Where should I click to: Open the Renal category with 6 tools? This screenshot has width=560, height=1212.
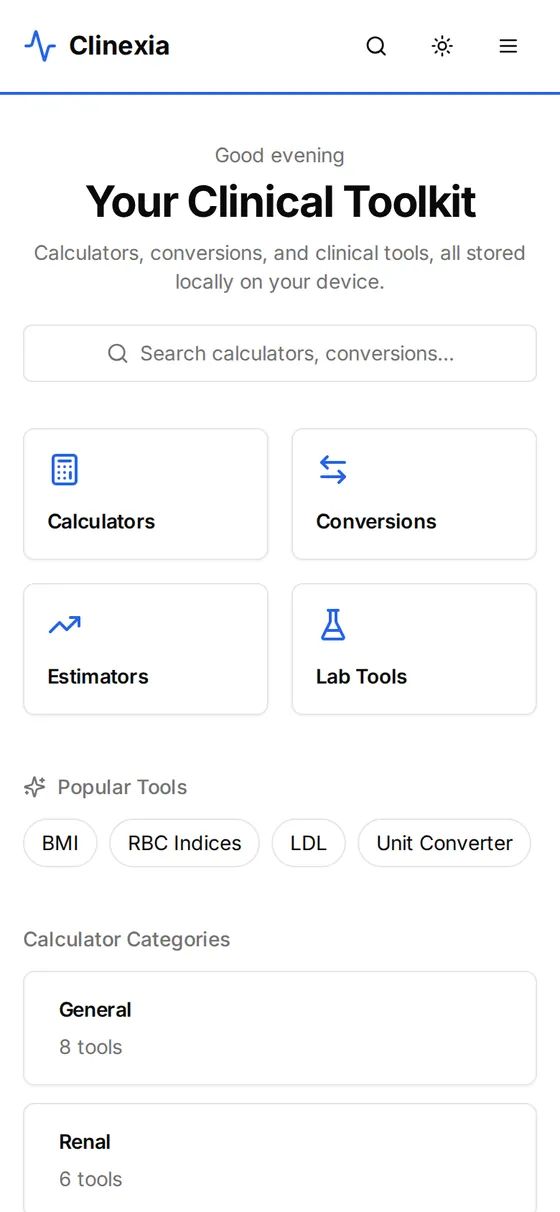pos(280,1158)
